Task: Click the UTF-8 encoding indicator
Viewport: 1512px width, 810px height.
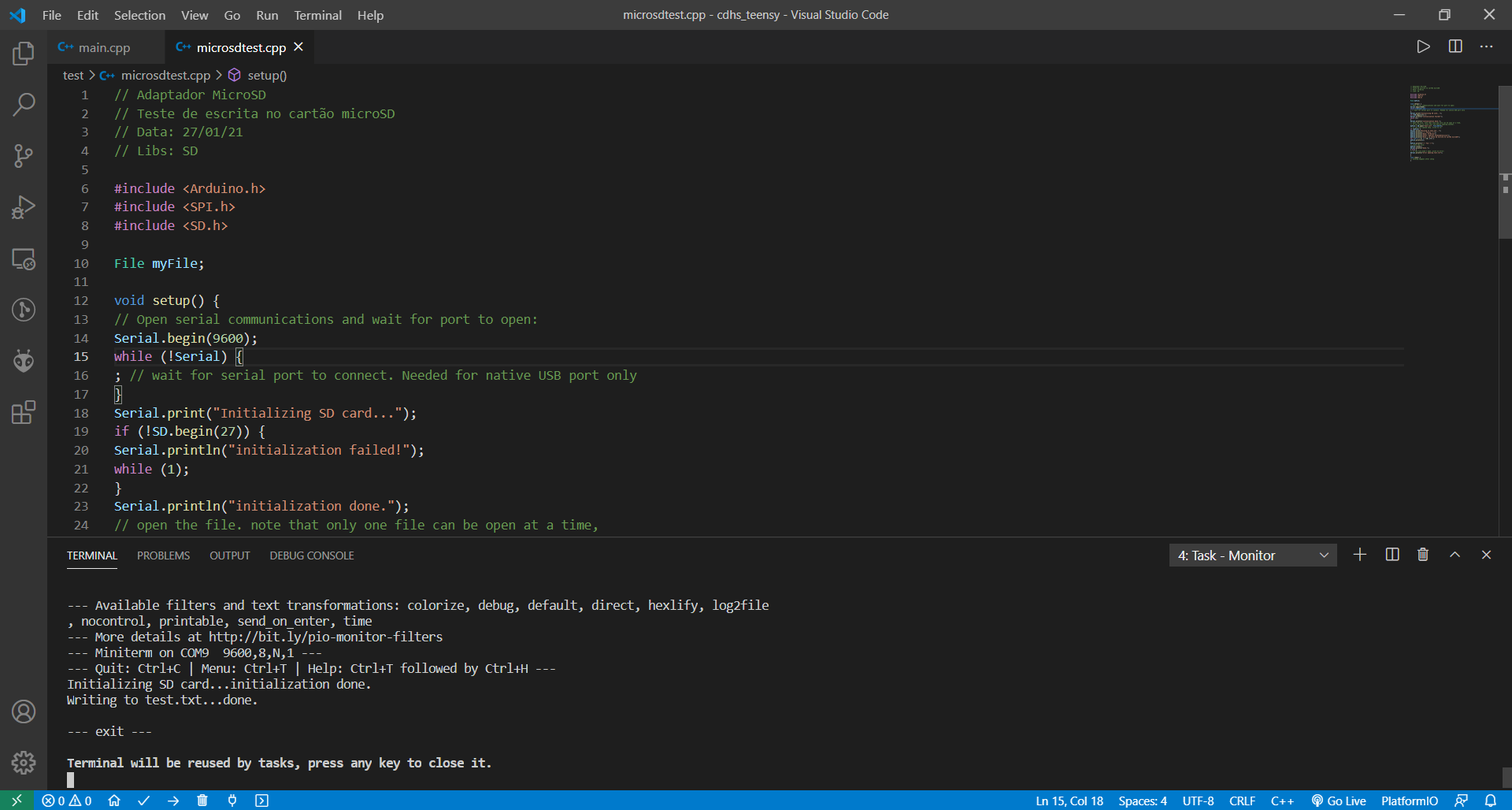Action: tap(1198, 801)
